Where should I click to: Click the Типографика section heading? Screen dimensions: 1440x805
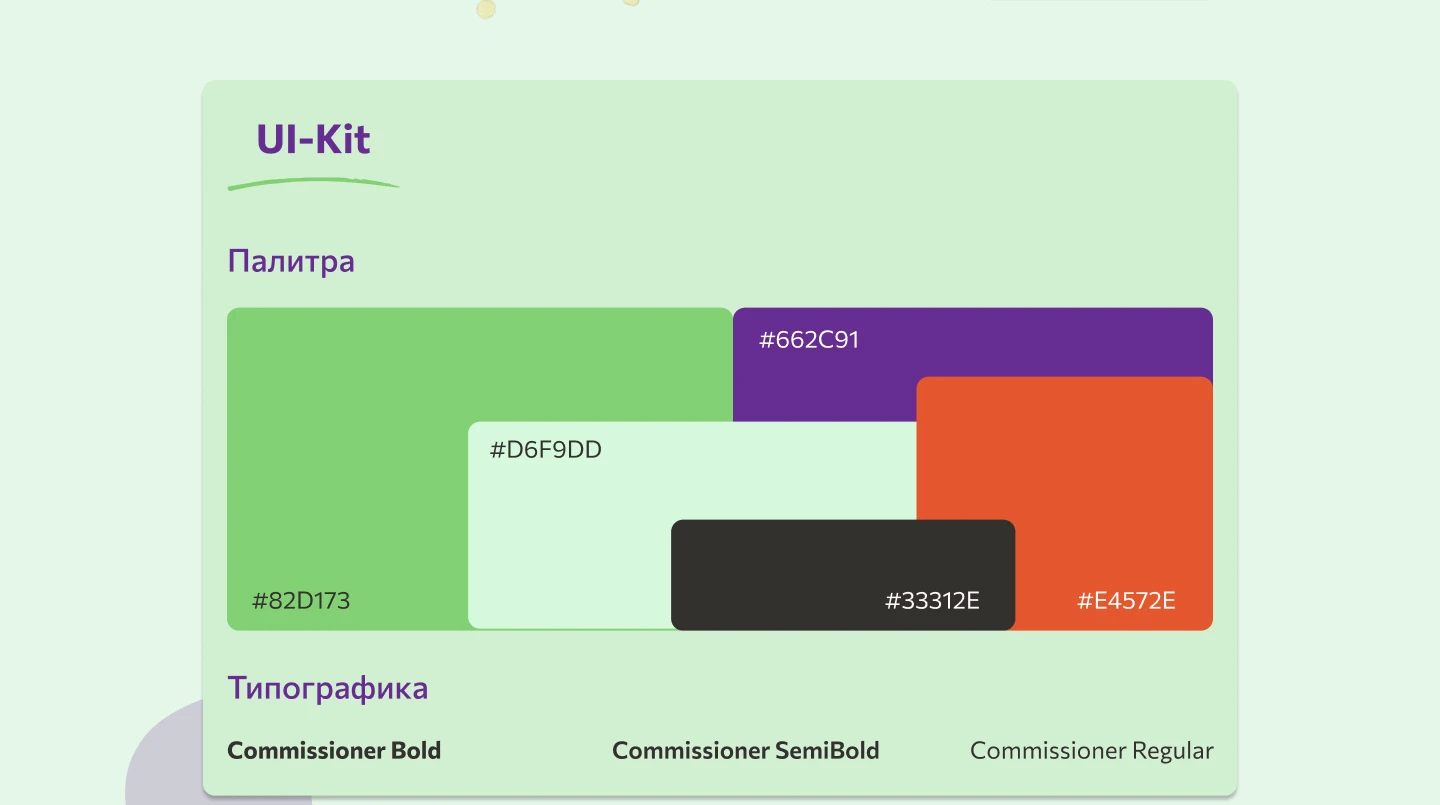(x=328, y=688)
